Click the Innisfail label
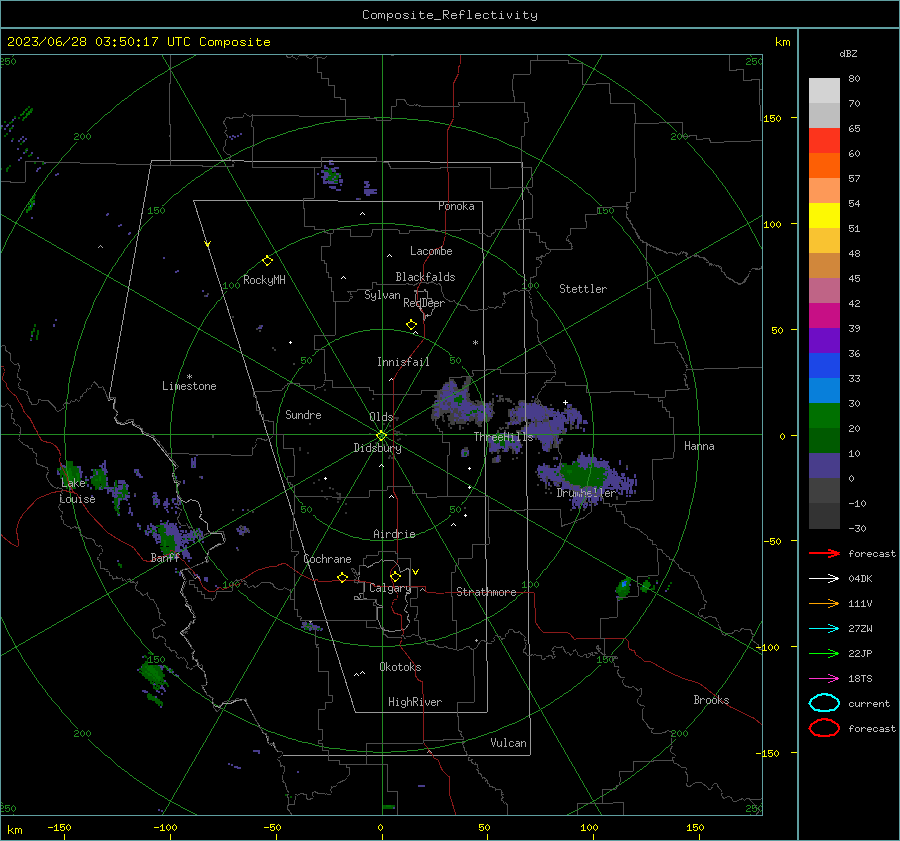The height and width of the screenshot is (841, 900). 403,362
